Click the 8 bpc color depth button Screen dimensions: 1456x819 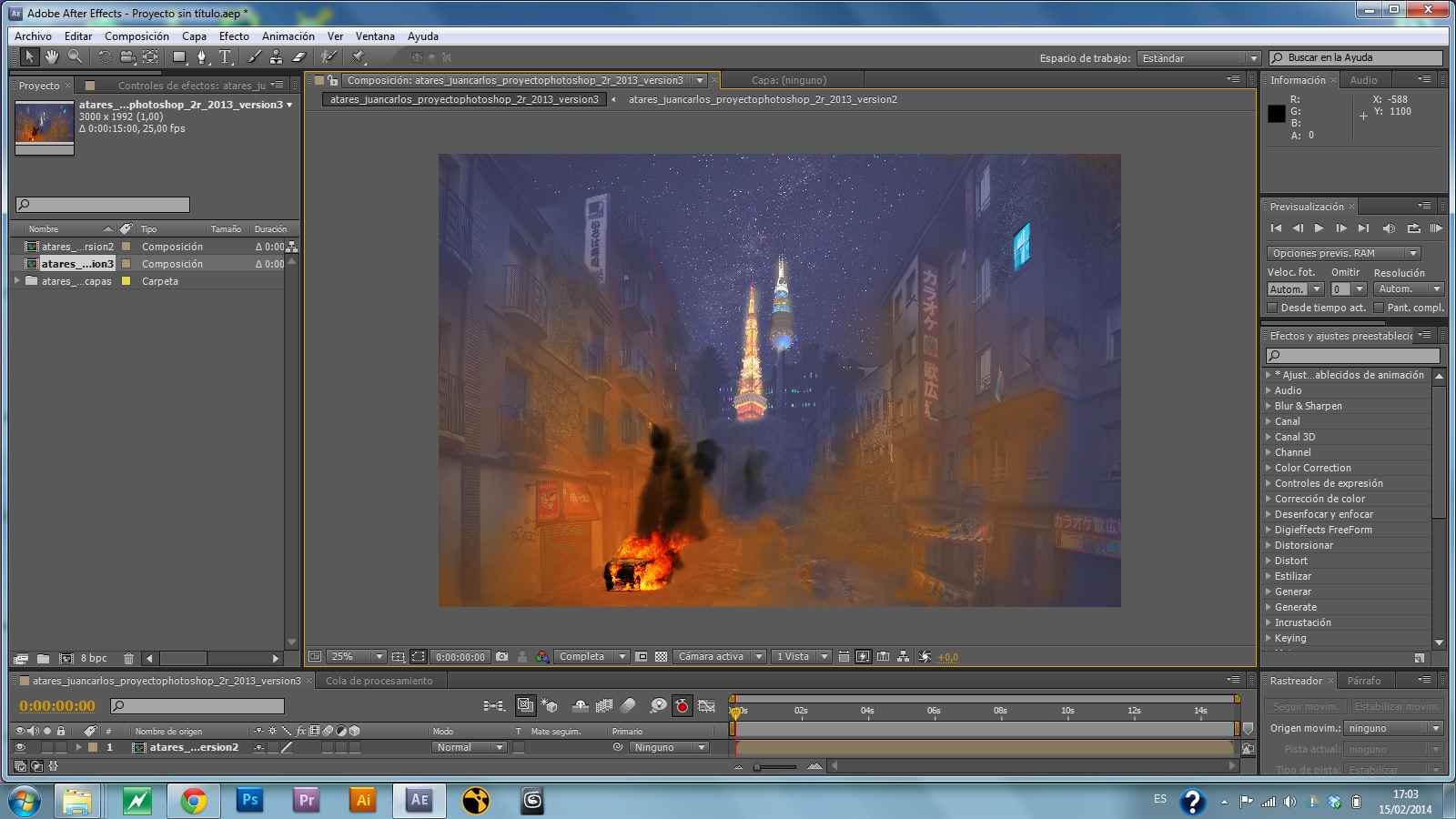(94, 658)
